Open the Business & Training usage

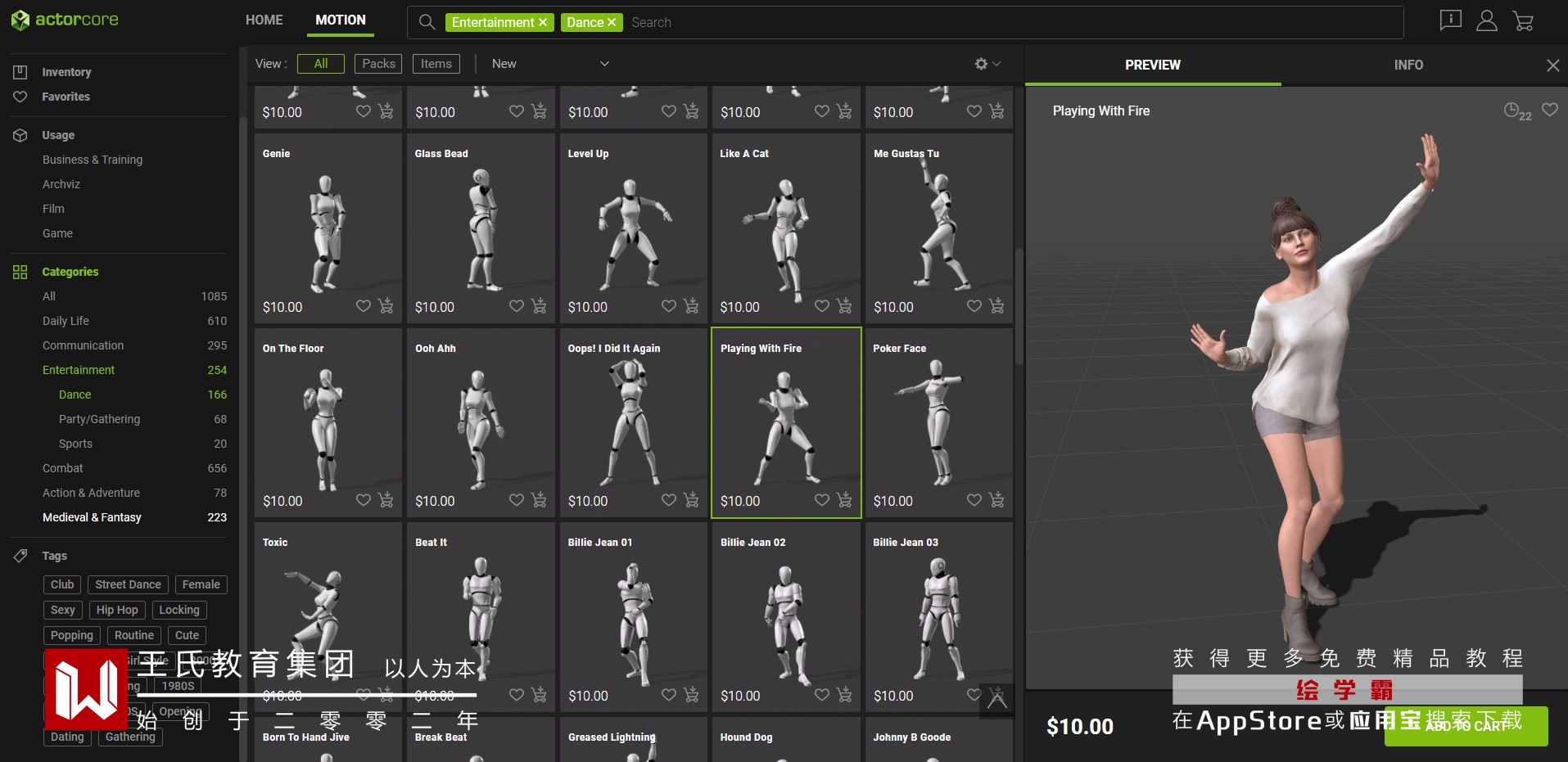tap(93, 160)
